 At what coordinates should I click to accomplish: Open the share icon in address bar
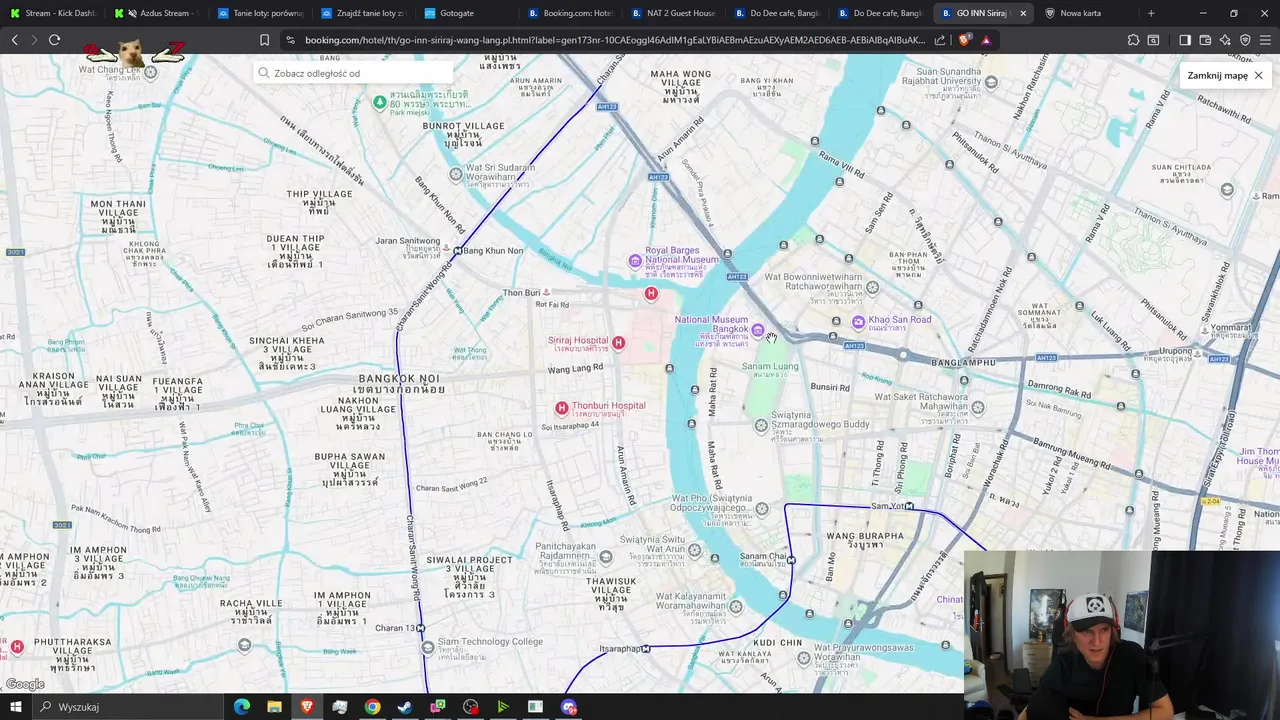[x=940, y=40]
